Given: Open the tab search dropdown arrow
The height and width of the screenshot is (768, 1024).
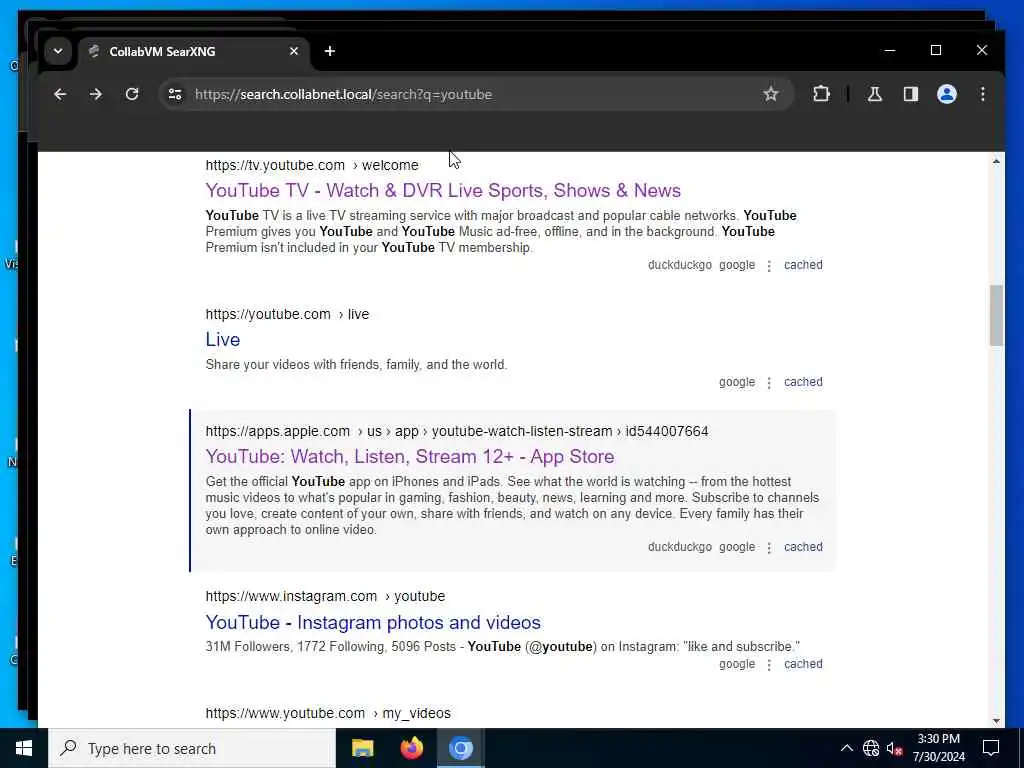Looking at the screenshot, I should point(58,51).
